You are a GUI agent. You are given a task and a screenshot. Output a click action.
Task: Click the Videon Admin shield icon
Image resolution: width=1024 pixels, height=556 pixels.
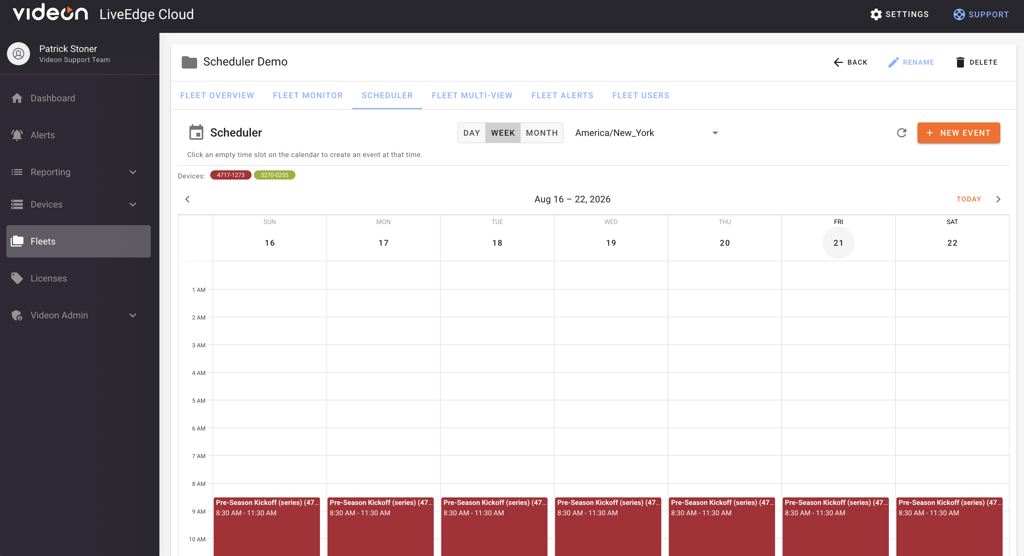coord(17,315)
